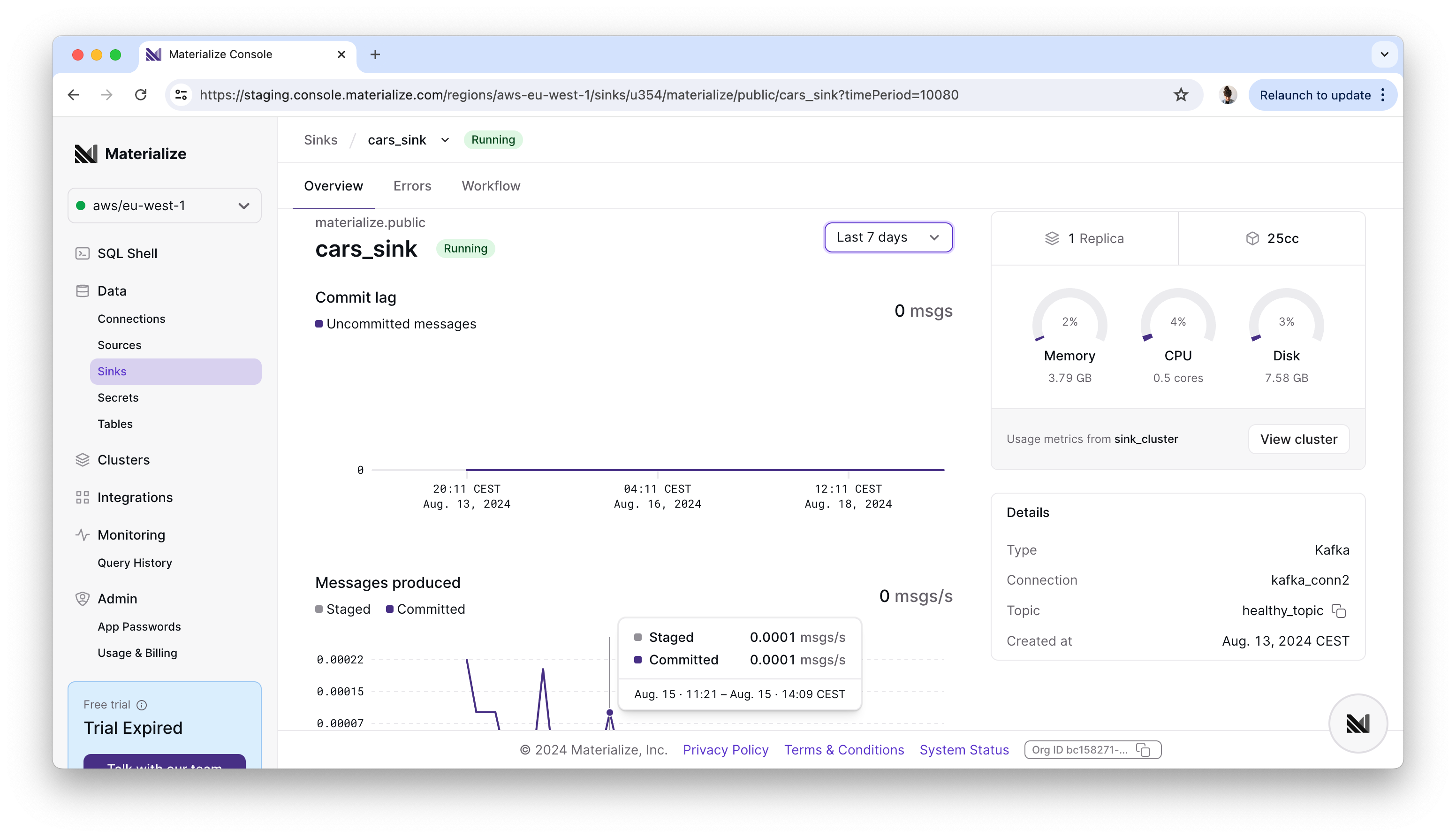
Task: Click the kafka_conn2 connection value
Action: click(1309, 579)
